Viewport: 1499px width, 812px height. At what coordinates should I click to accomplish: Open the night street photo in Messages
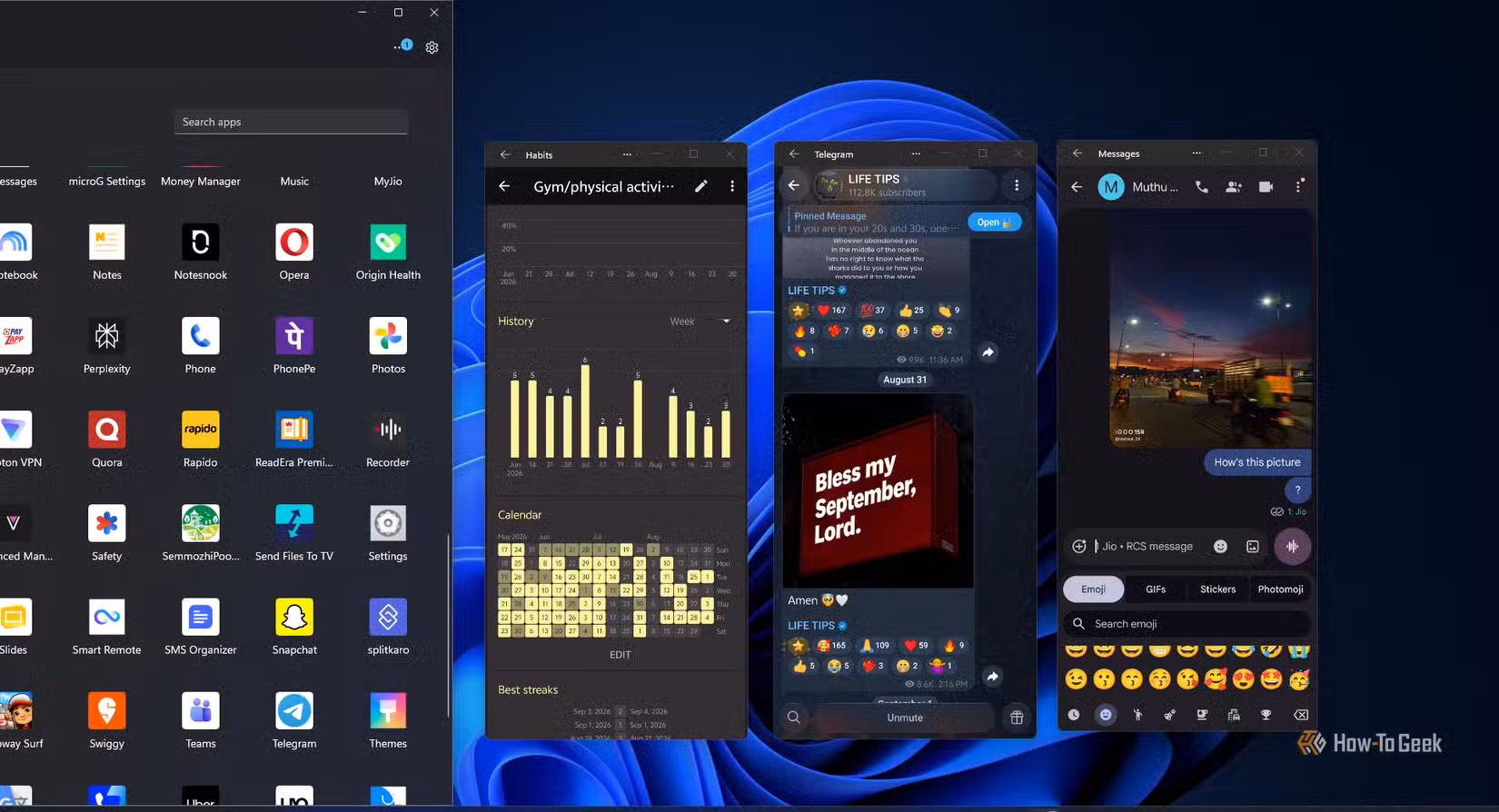[1210, 329]
